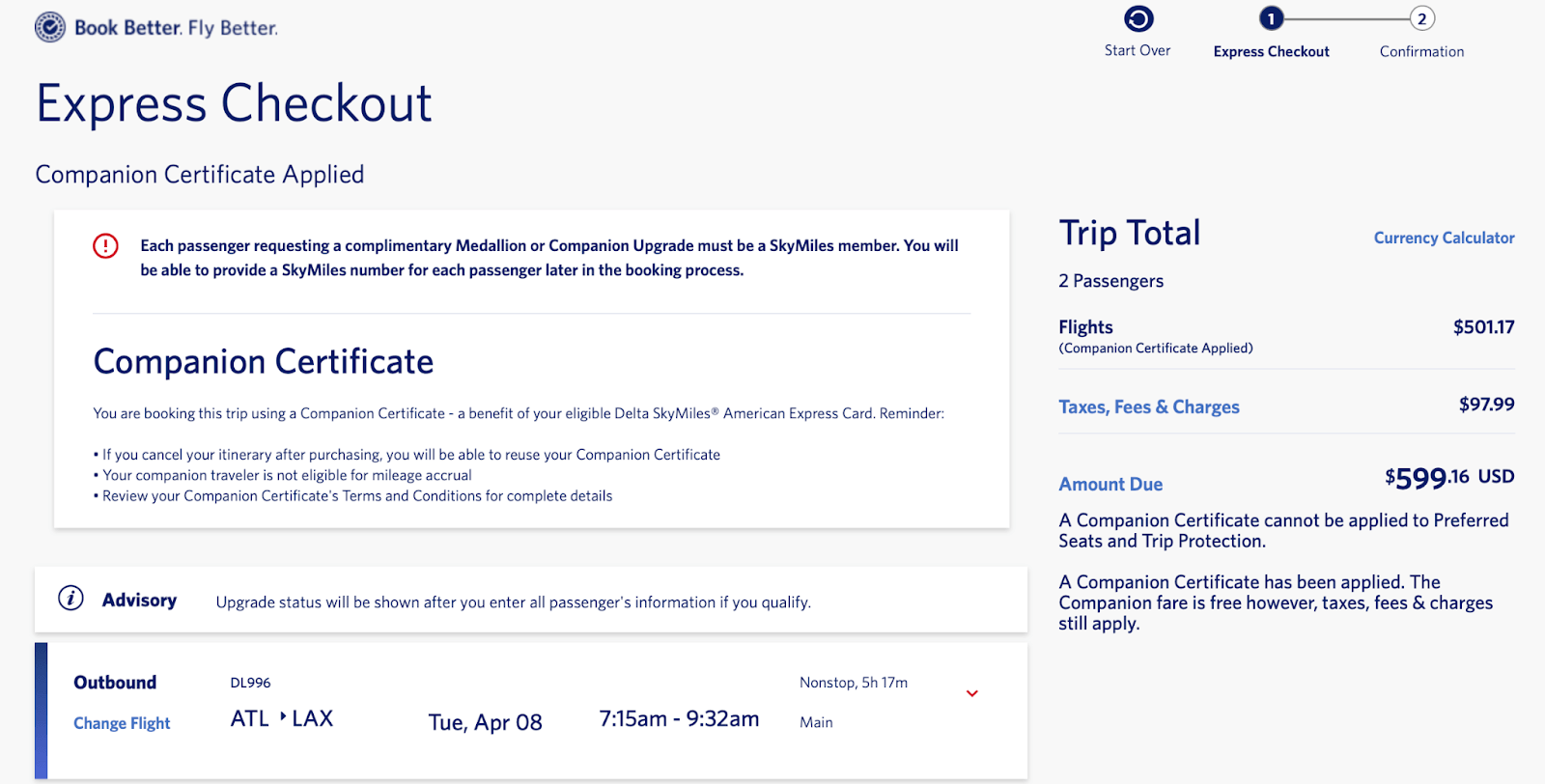Click the red exclamation alert icon
Viewport: 1545px width, 784px height.
[105, 246]
